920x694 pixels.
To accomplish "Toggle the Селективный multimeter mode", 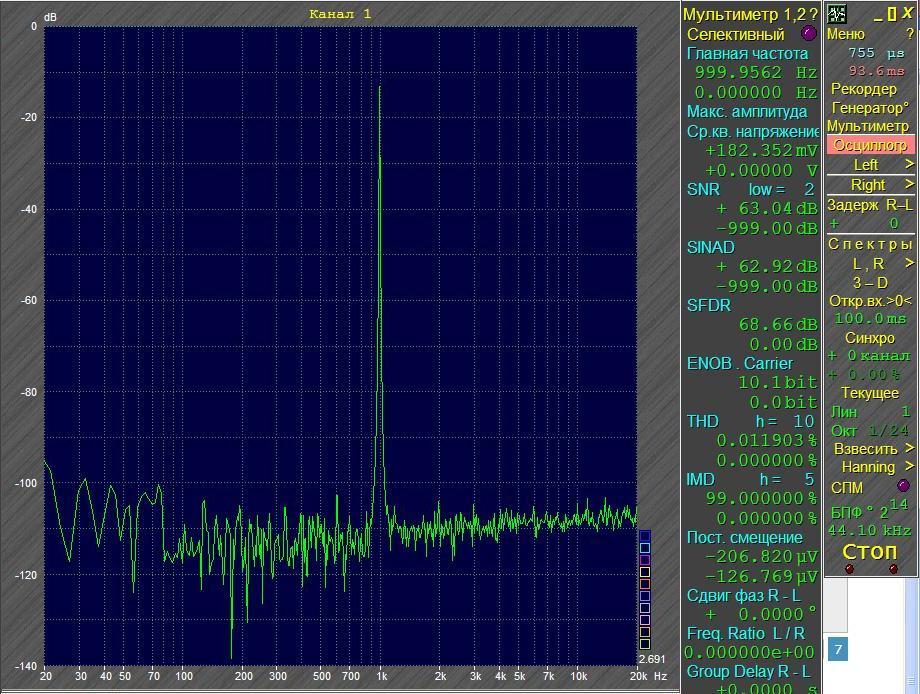I will pos(736,35).
